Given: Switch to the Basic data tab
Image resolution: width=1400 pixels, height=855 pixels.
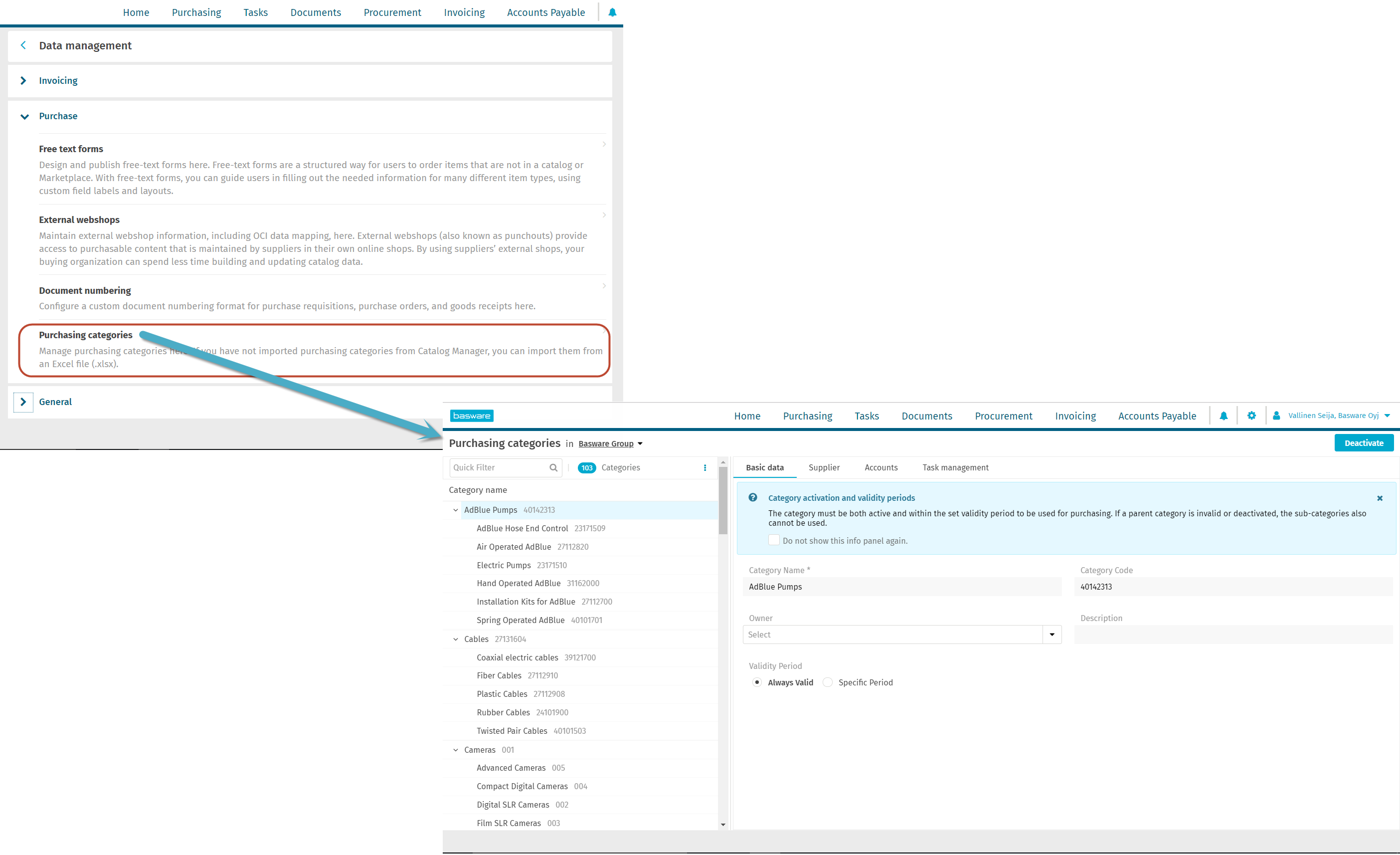Looking at the screenshot, I should pyautogui.click(x=764, y=467).
